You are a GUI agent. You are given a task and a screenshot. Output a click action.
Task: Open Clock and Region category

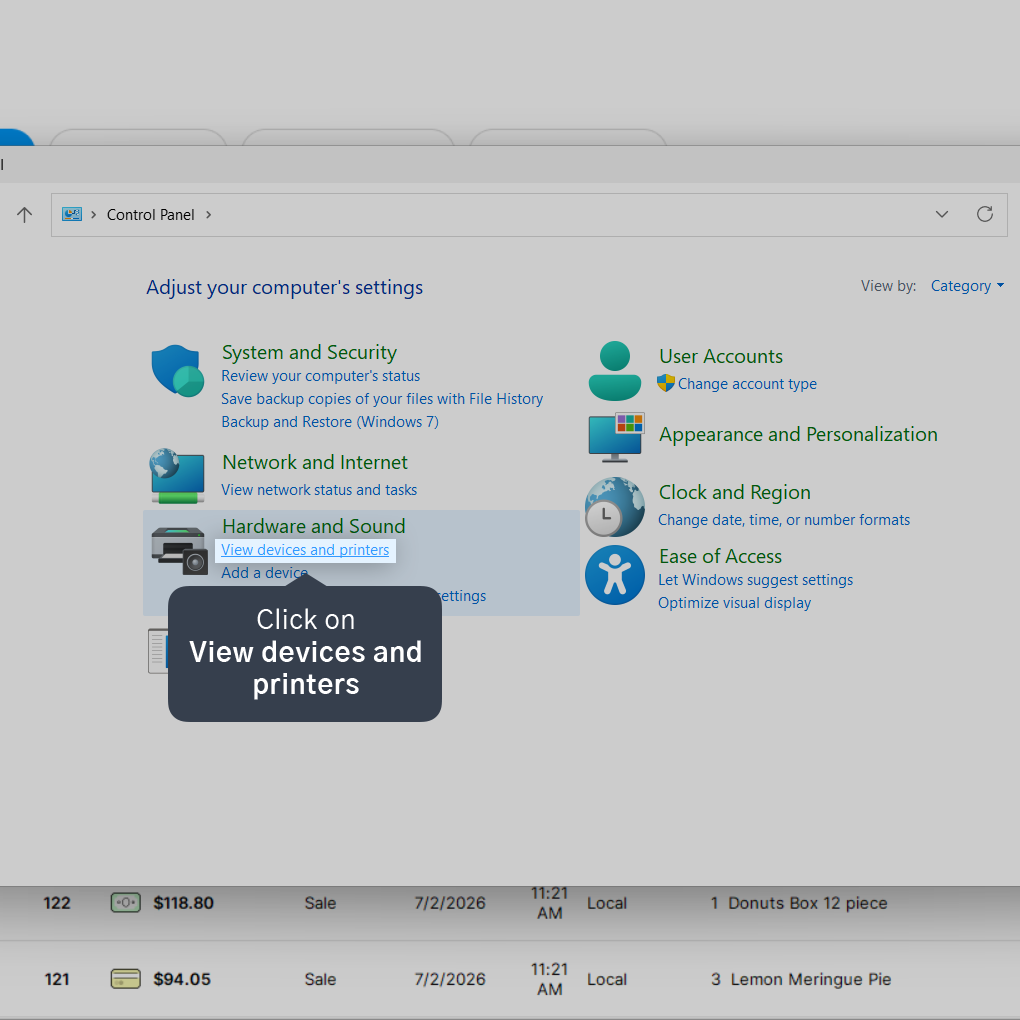tap(734, 492)
